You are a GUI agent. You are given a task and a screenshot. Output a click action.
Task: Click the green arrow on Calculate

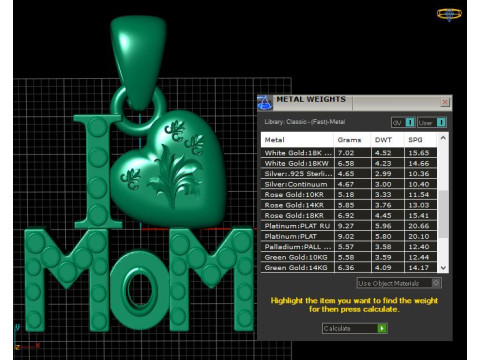[x=382, y=328]
